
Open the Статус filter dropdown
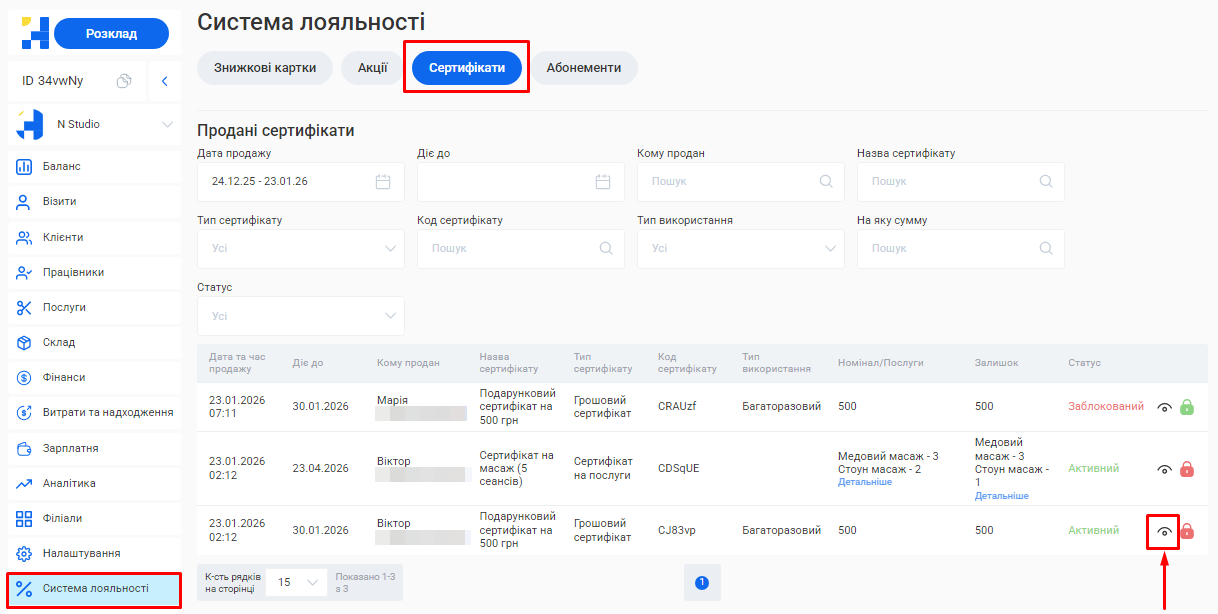click(300, 316)
